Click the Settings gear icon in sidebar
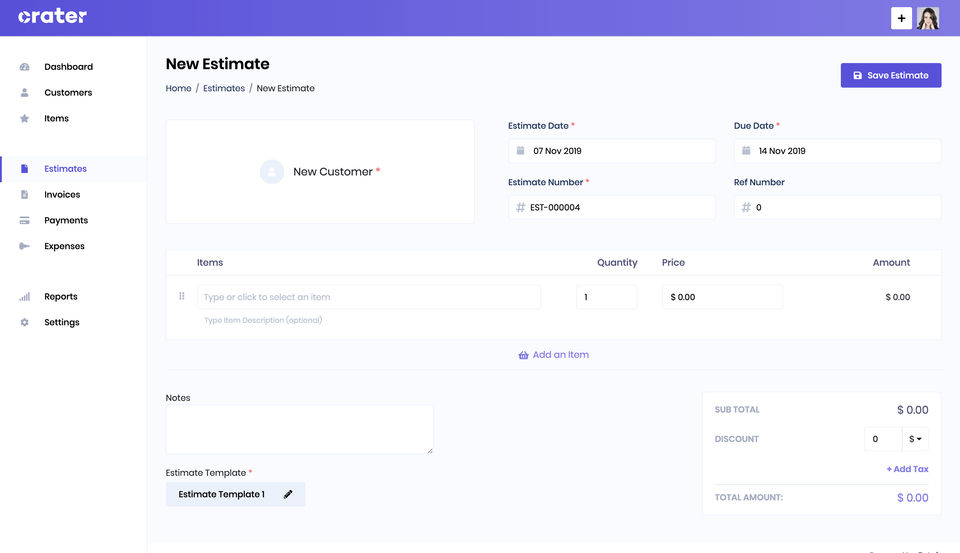Screen dimensions: 960x553 [x=24, y=322]
